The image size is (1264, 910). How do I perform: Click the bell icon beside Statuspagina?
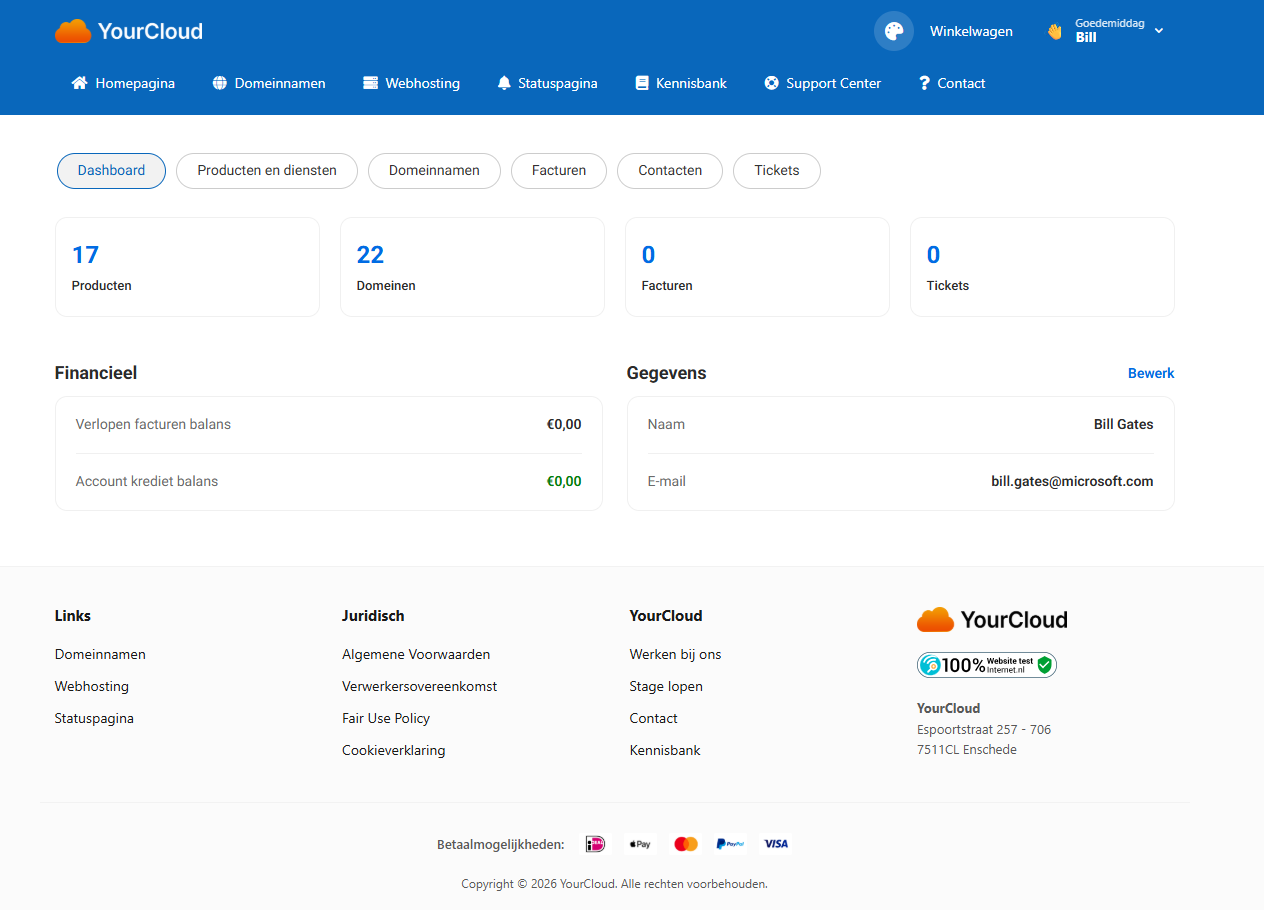tap(504, 83)
